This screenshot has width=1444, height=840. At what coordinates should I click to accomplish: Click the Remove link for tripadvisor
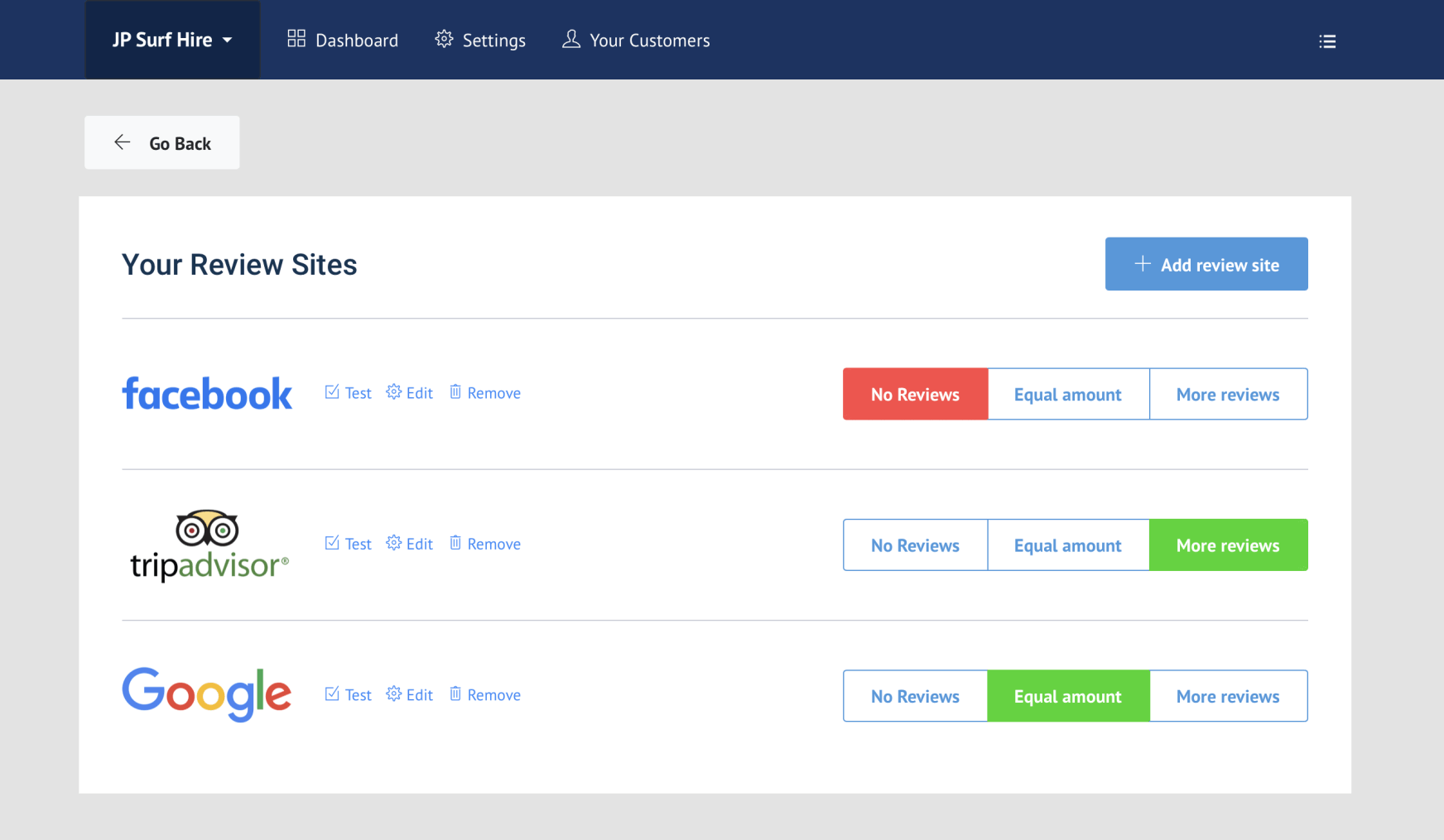pos(485,544)
